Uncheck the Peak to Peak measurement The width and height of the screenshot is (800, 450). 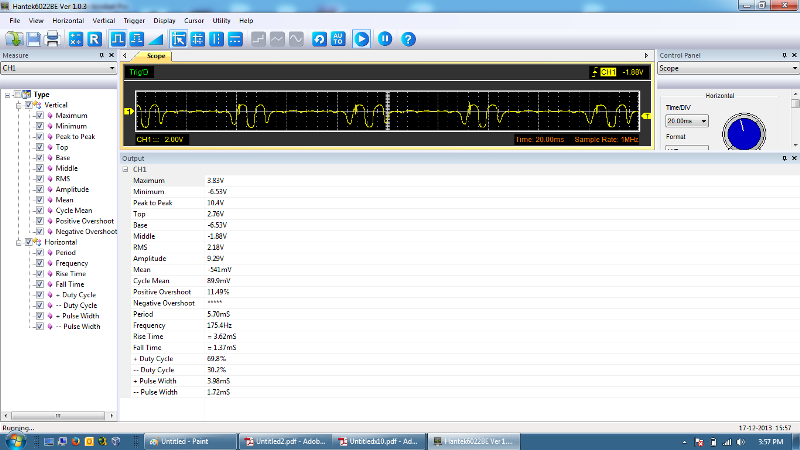point(39,136)
